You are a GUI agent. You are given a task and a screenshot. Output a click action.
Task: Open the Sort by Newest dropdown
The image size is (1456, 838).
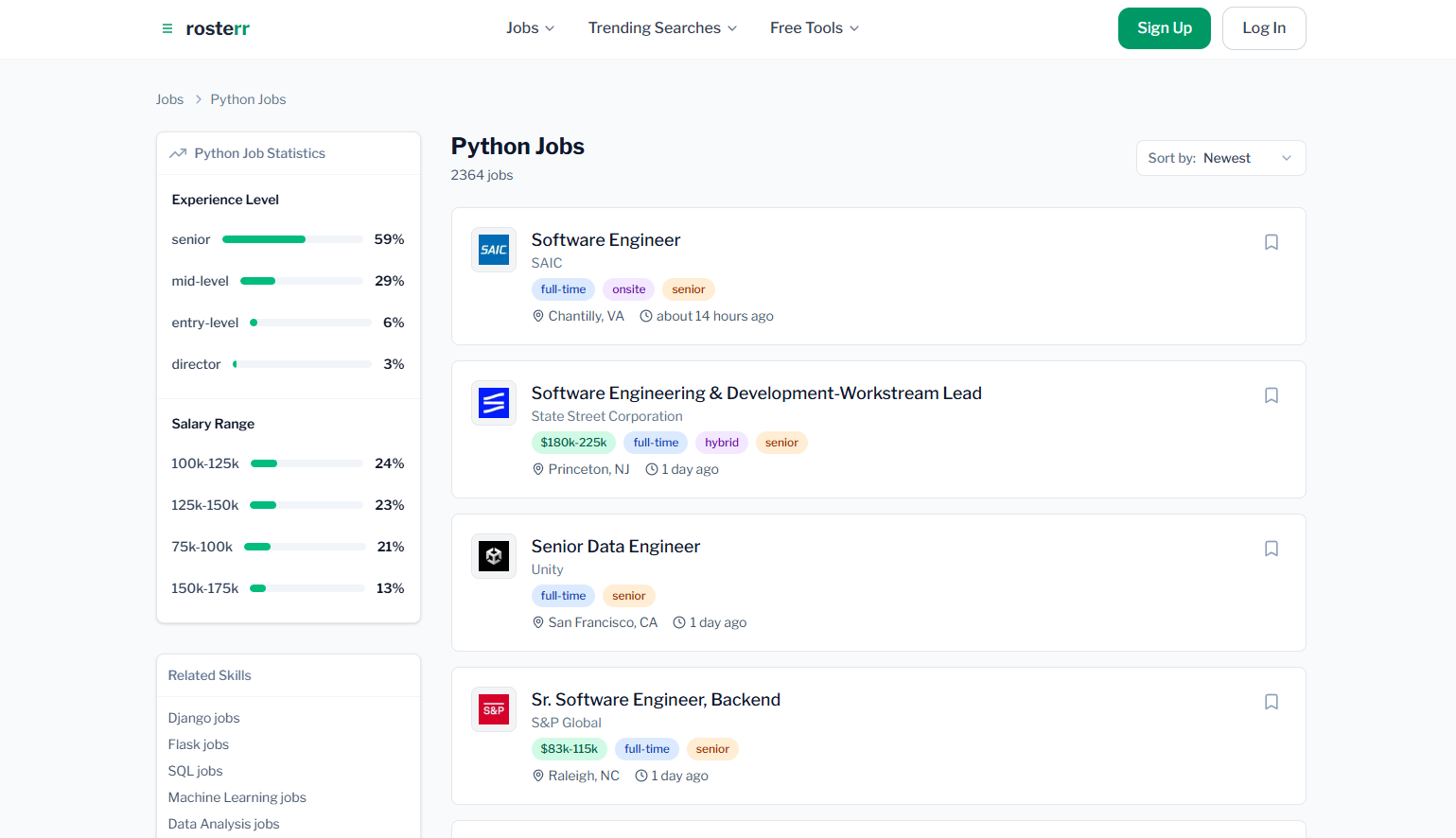(x=1220, y=158)
